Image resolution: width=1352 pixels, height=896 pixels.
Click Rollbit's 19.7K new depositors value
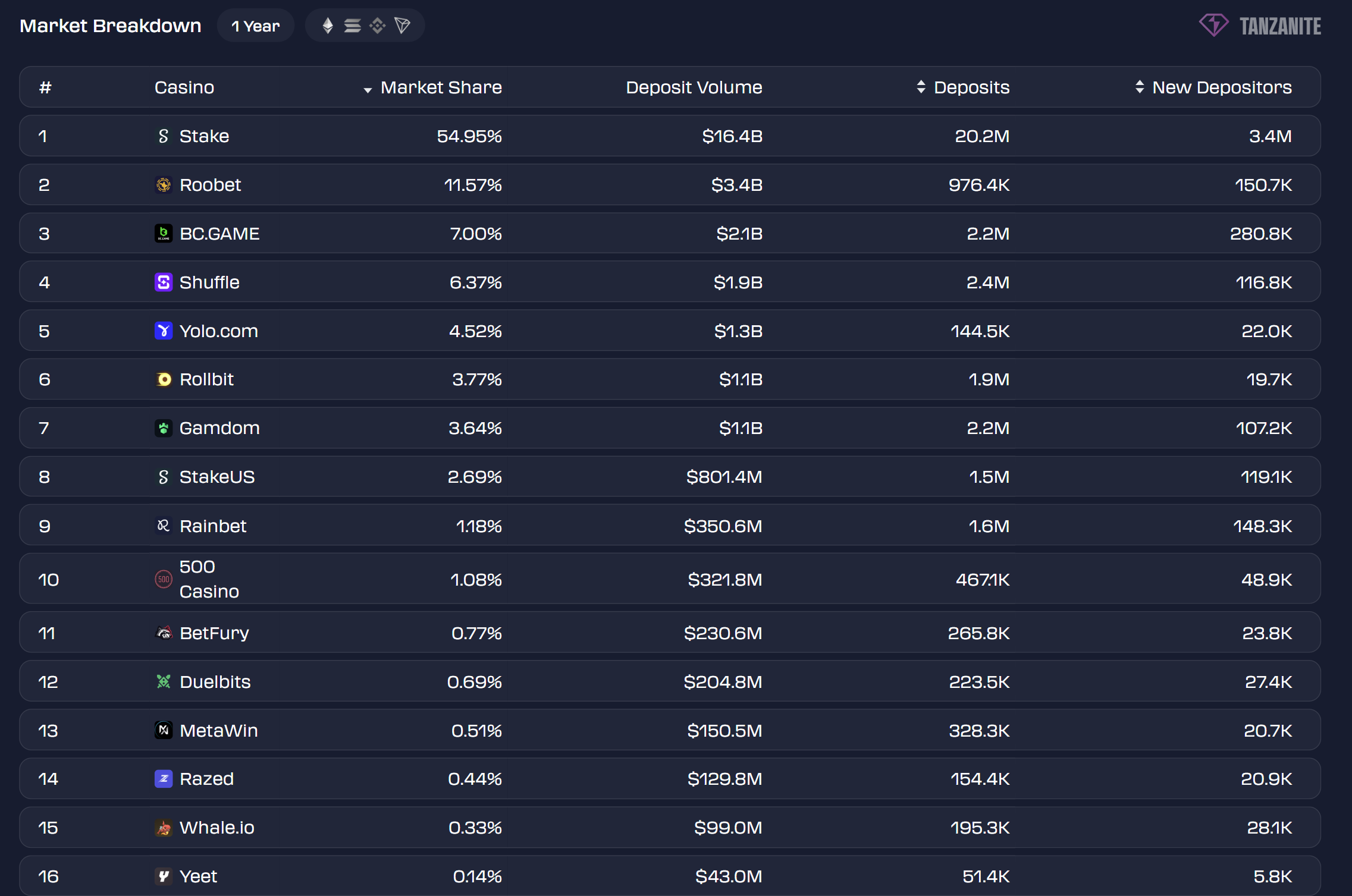[1269, 379]
